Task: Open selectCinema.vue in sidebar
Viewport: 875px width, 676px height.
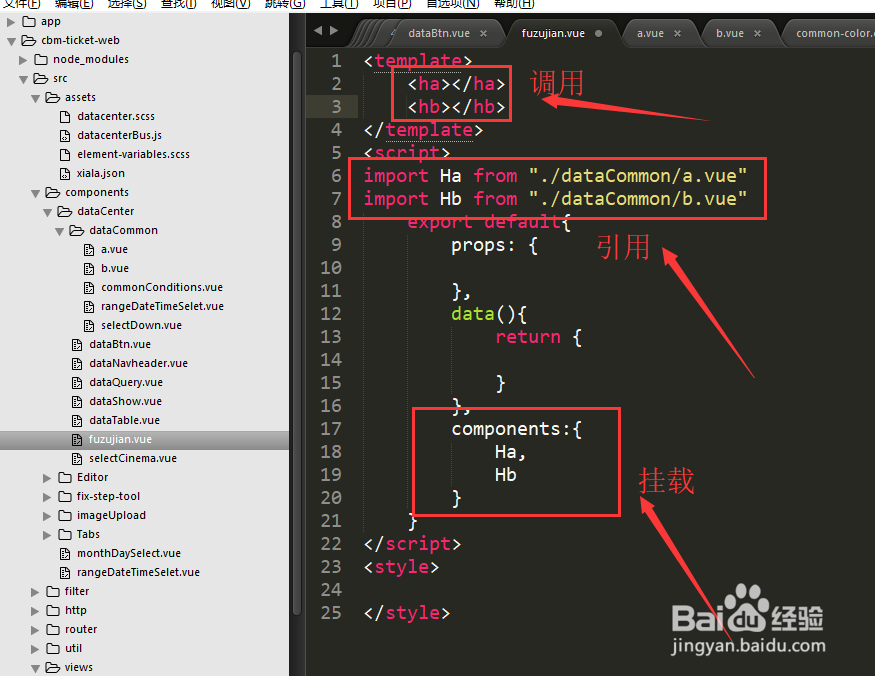Action: pos(133,458)
